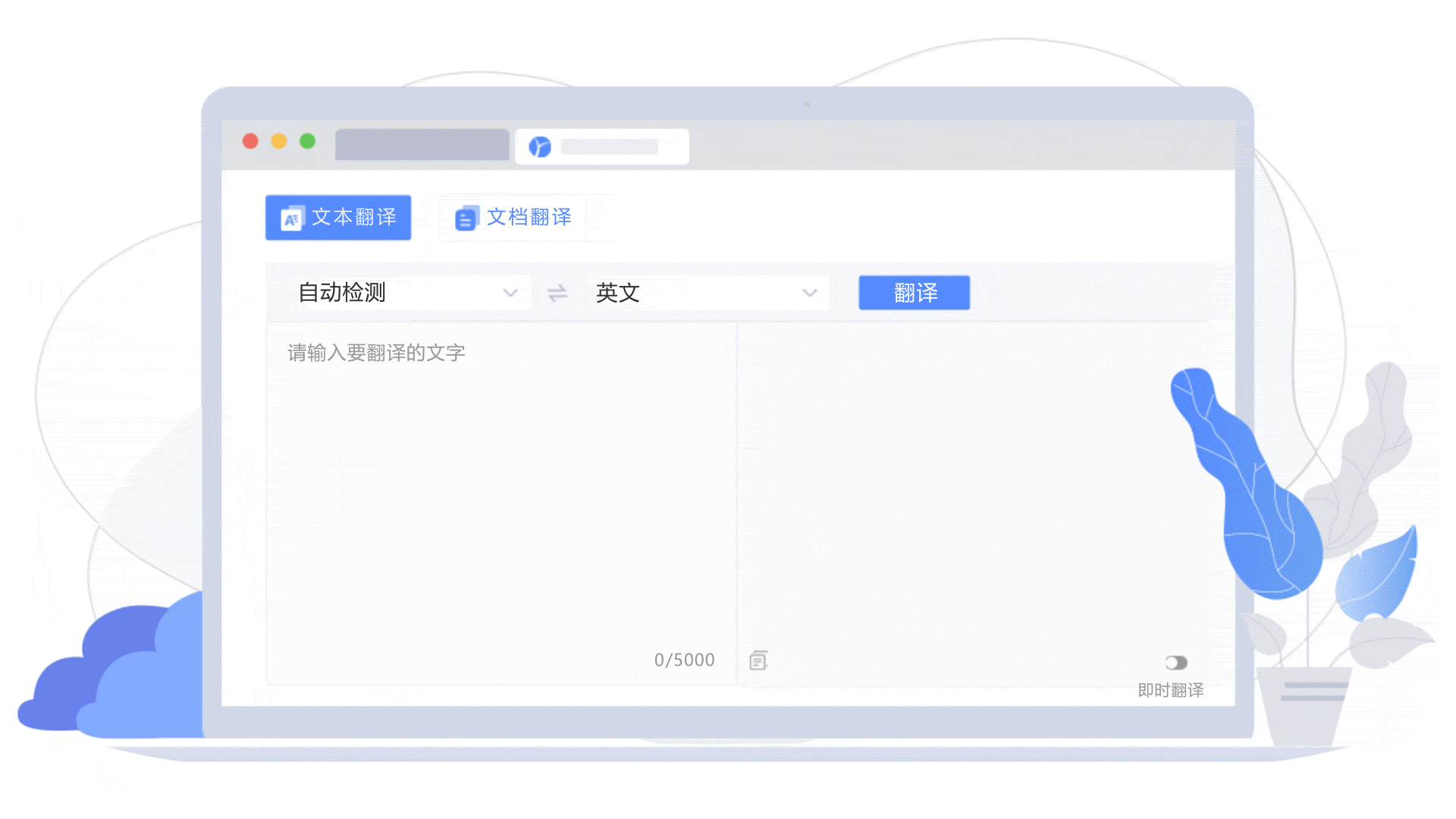Viewport: 1456px width, 819px height.
Task: Select the 文本翻译 tab
Action: (338, 218)
